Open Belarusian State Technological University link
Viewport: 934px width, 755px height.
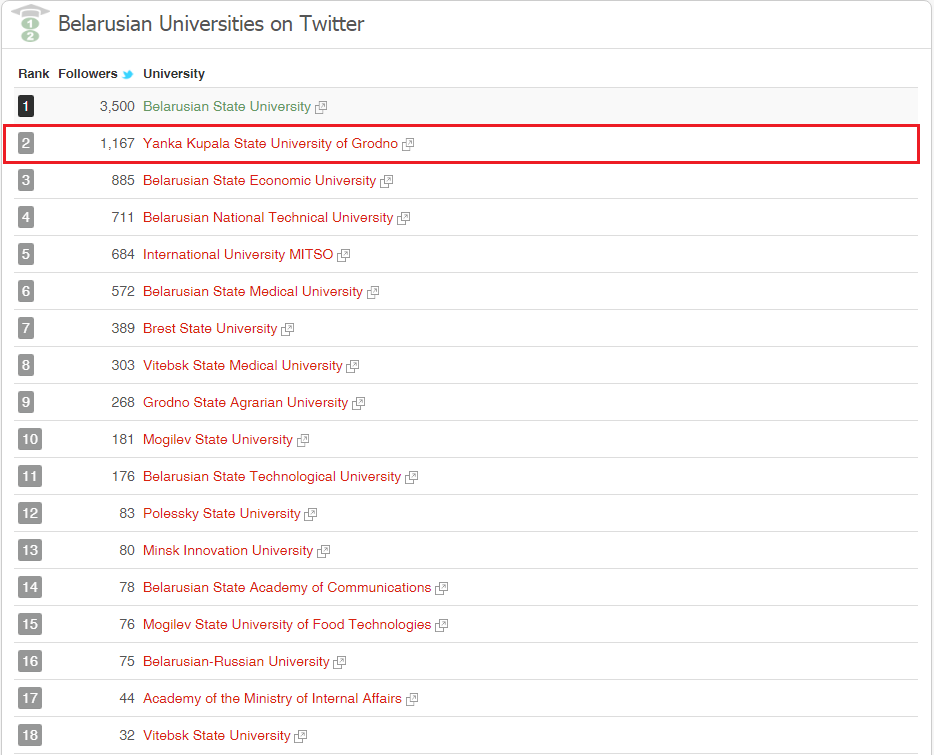[272, 476]
